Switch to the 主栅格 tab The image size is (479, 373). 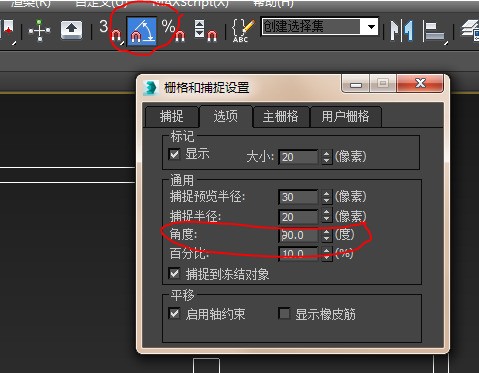pyautogui.click(x=281, y=117)
